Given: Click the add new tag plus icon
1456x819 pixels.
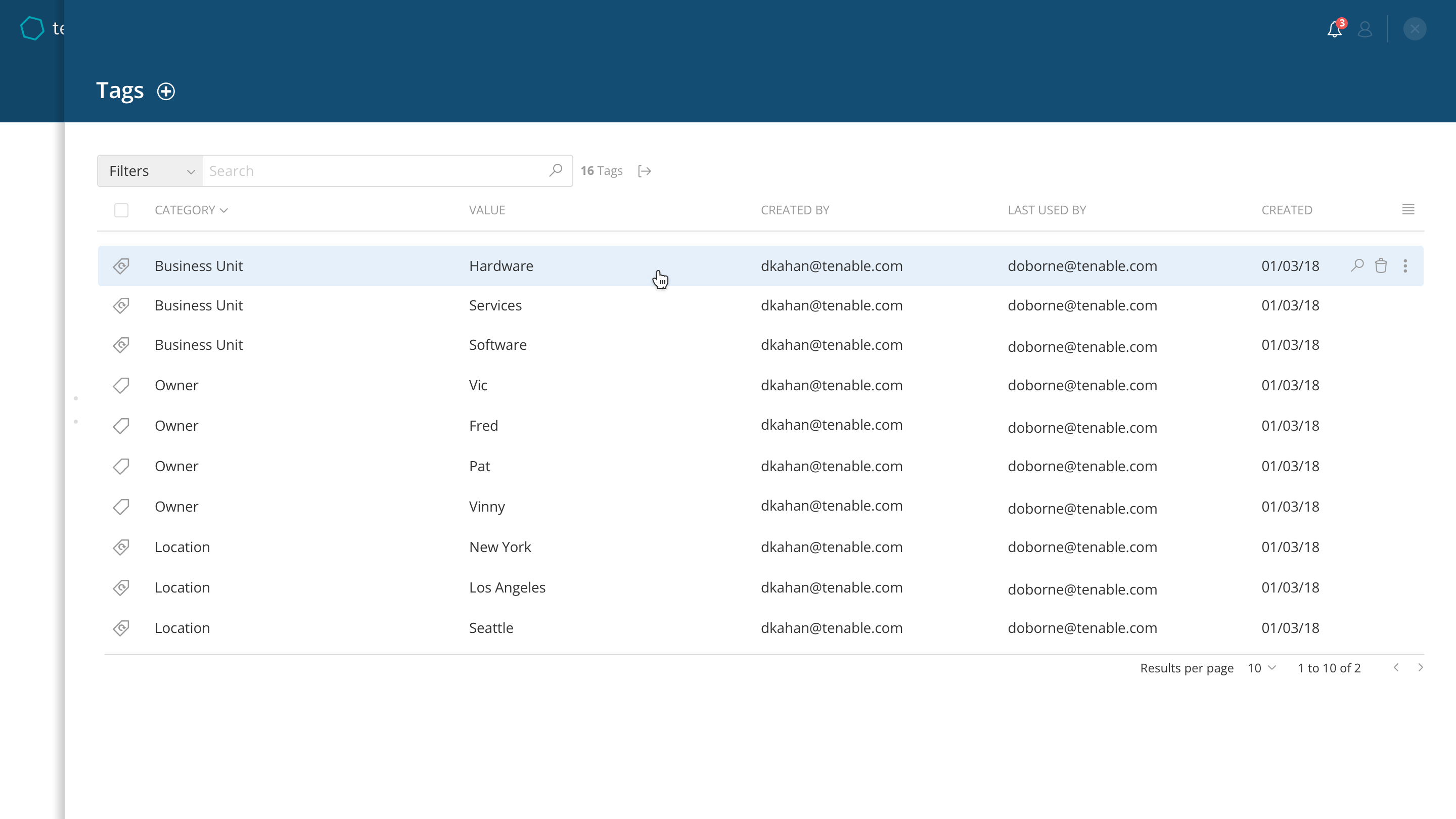Looking at the screenshot, I should point(166,92).
